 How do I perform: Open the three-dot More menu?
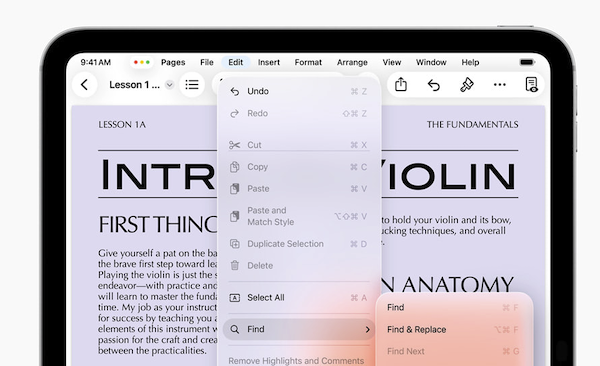(x=499, y=85)
